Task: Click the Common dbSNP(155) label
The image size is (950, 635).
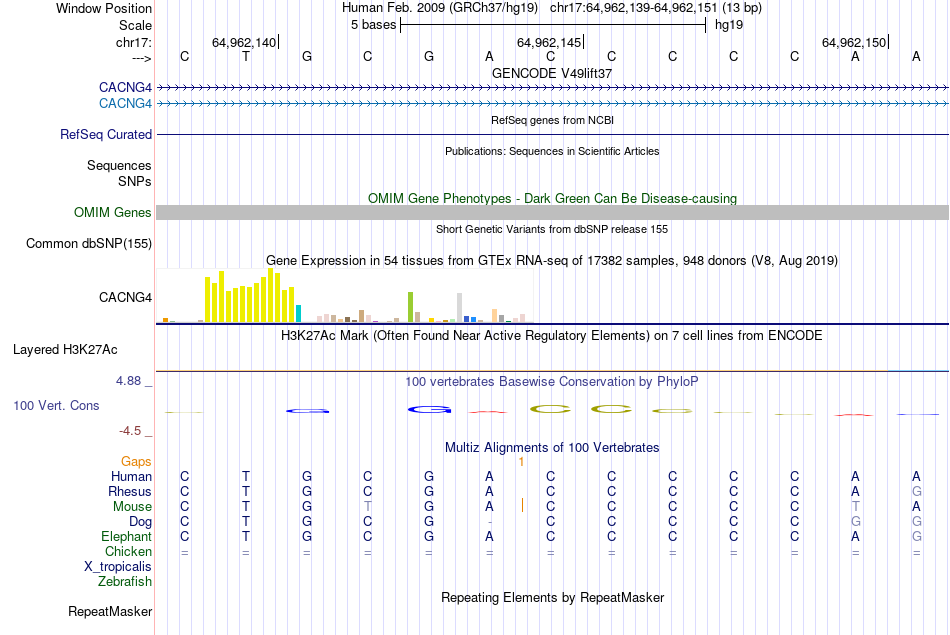Action: coord(89,244)
